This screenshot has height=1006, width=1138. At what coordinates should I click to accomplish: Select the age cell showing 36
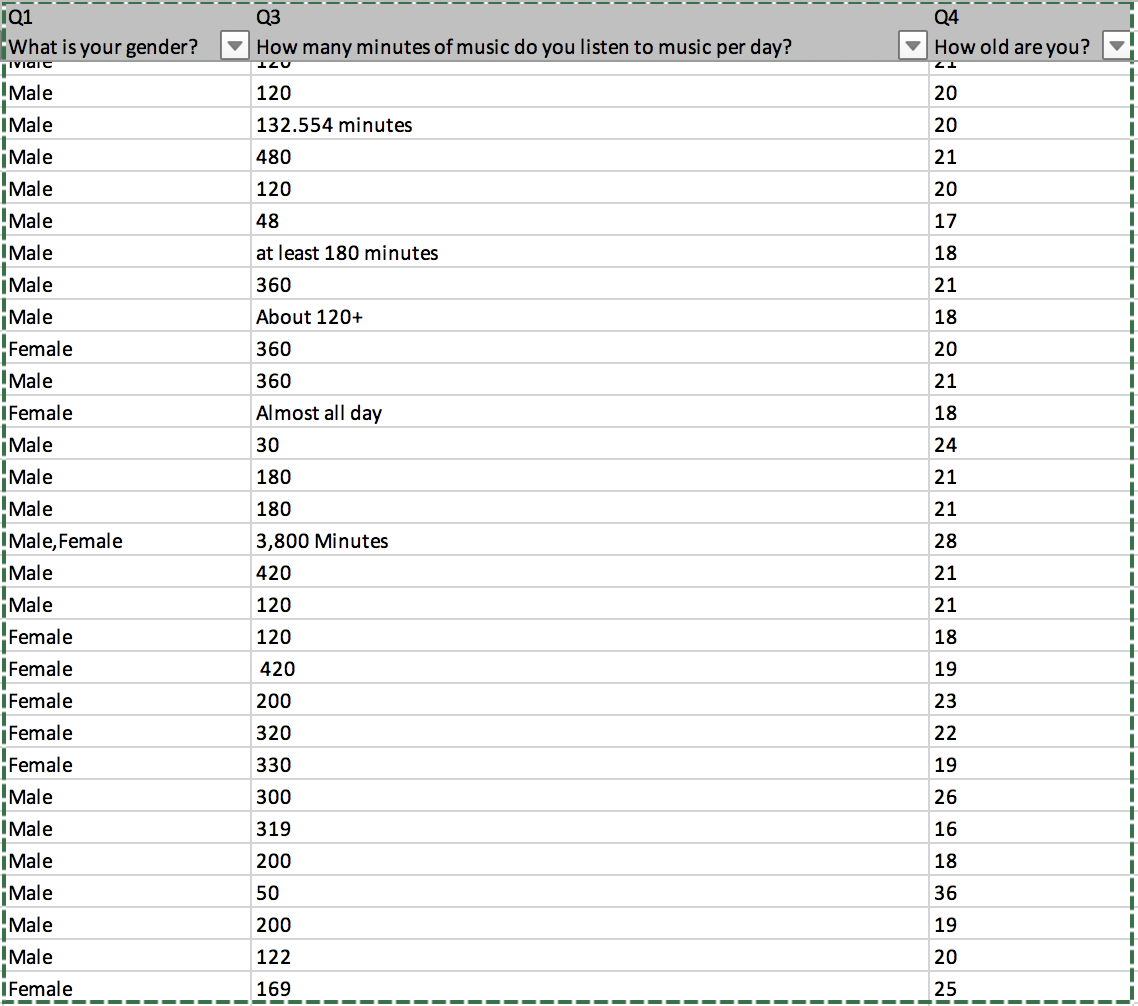click(x=1031, y=893)
